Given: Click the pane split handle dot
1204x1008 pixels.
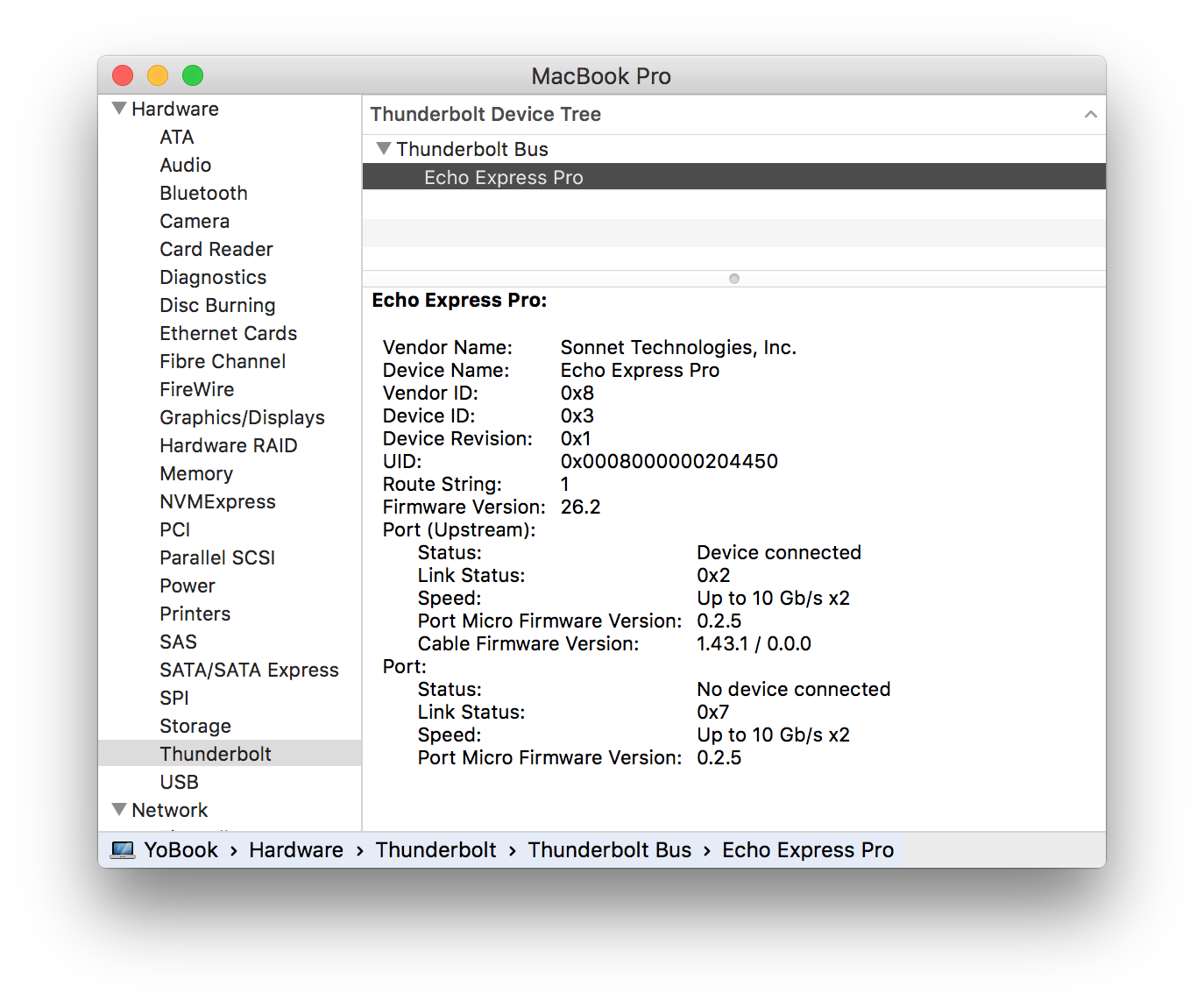Looking at the screenshot, I should tap(734, 279).
